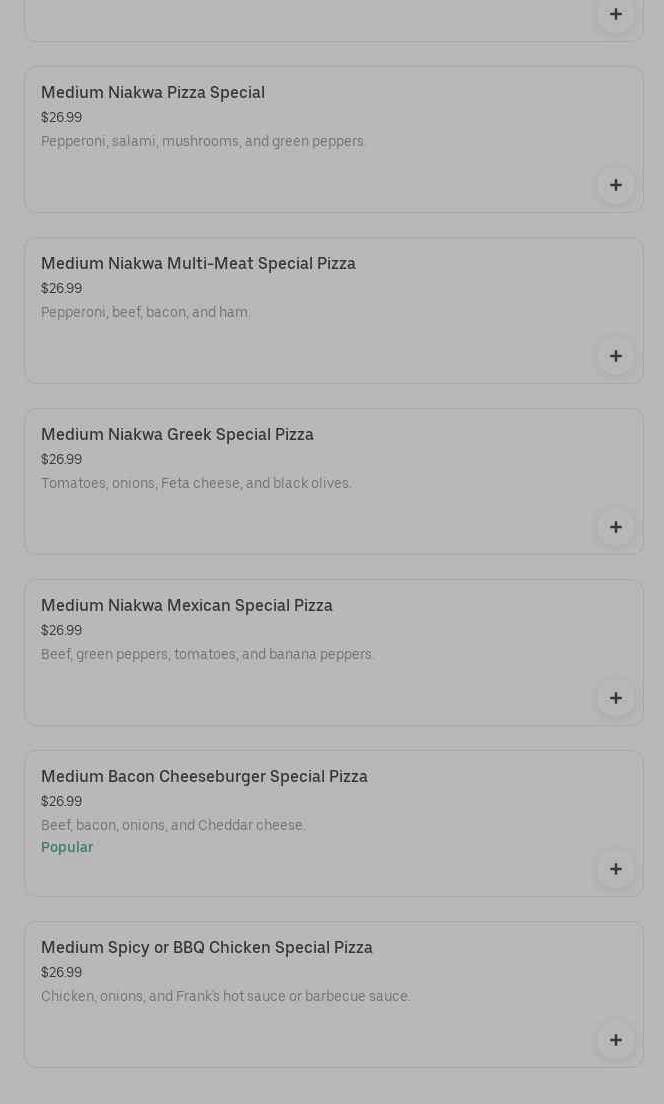Open Medium Spicy or BBQ Chicken Special Pizza title

207,948
